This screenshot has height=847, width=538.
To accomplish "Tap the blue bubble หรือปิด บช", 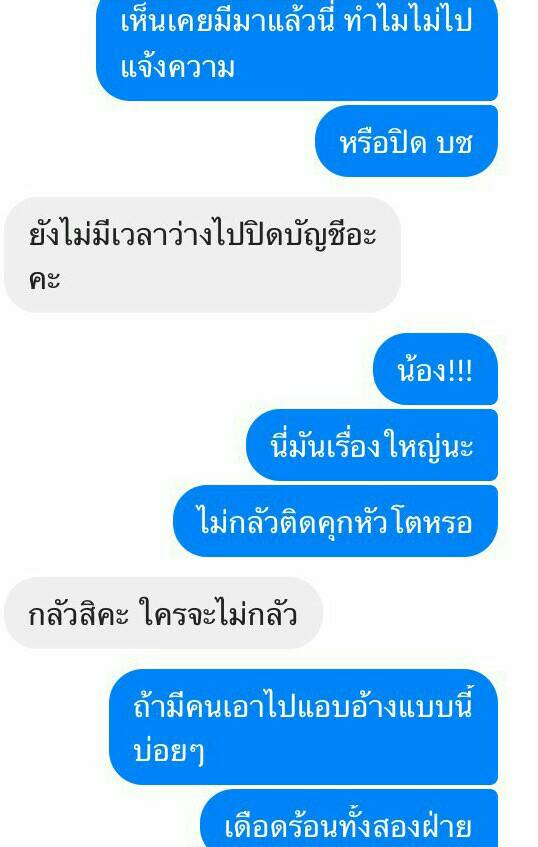I will click(x=406, y=141).
